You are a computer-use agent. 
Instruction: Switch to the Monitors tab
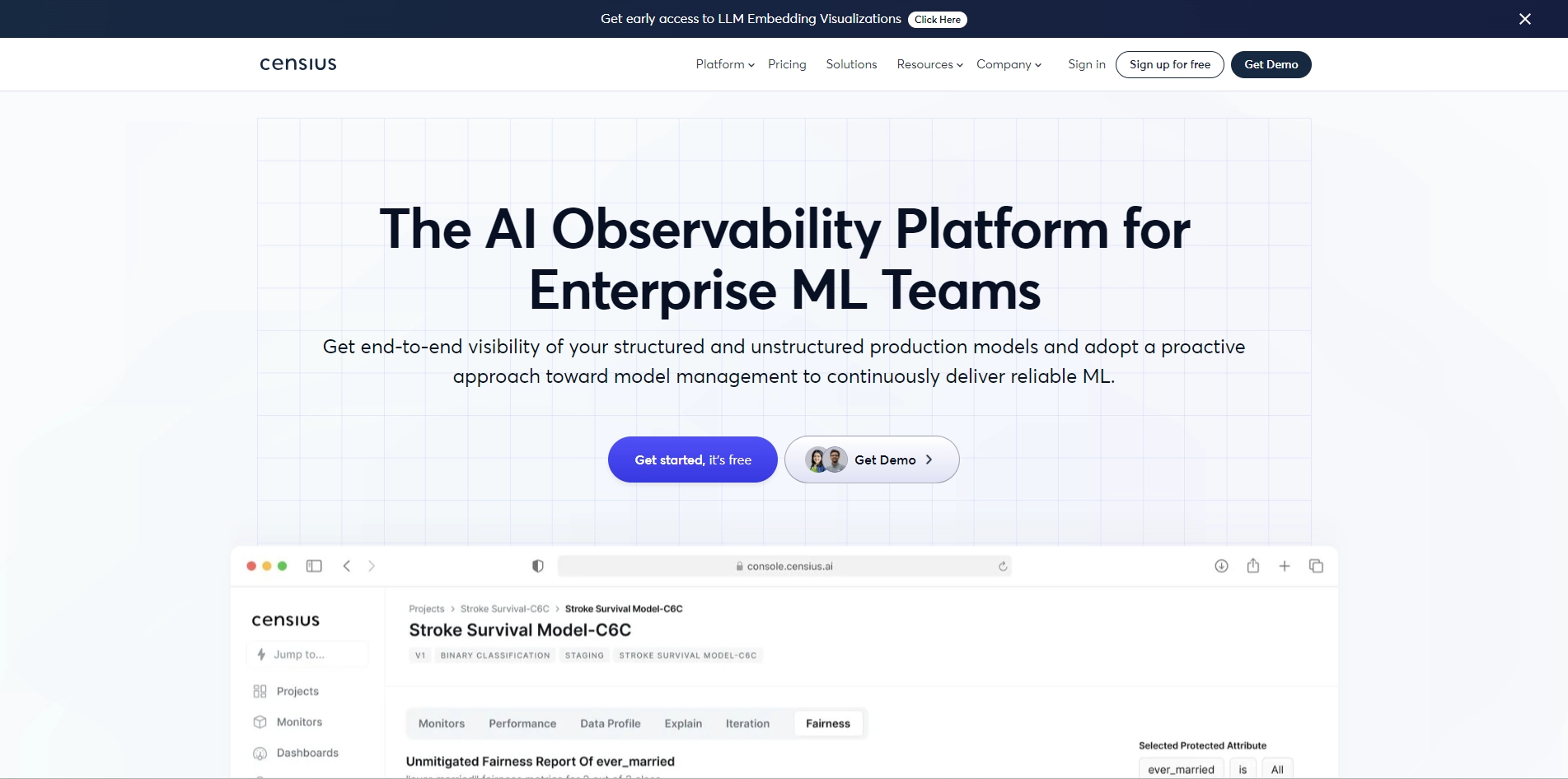[x=442, y=724]
